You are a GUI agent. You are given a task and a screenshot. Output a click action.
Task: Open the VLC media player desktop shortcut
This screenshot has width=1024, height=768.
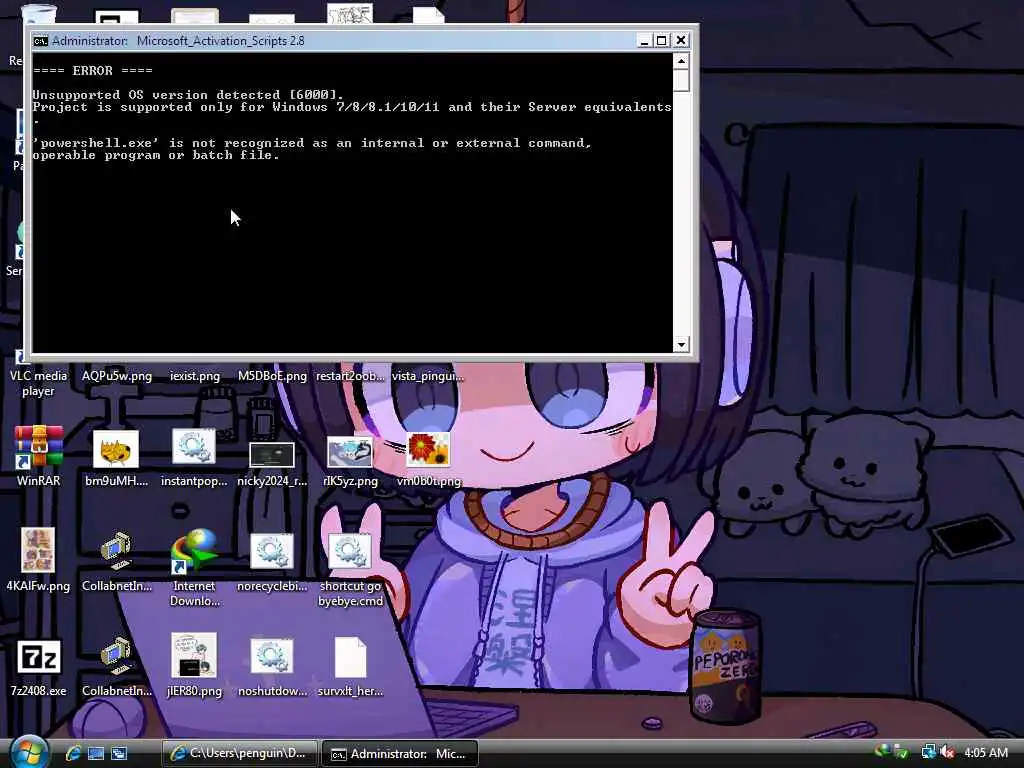point(38,383)
